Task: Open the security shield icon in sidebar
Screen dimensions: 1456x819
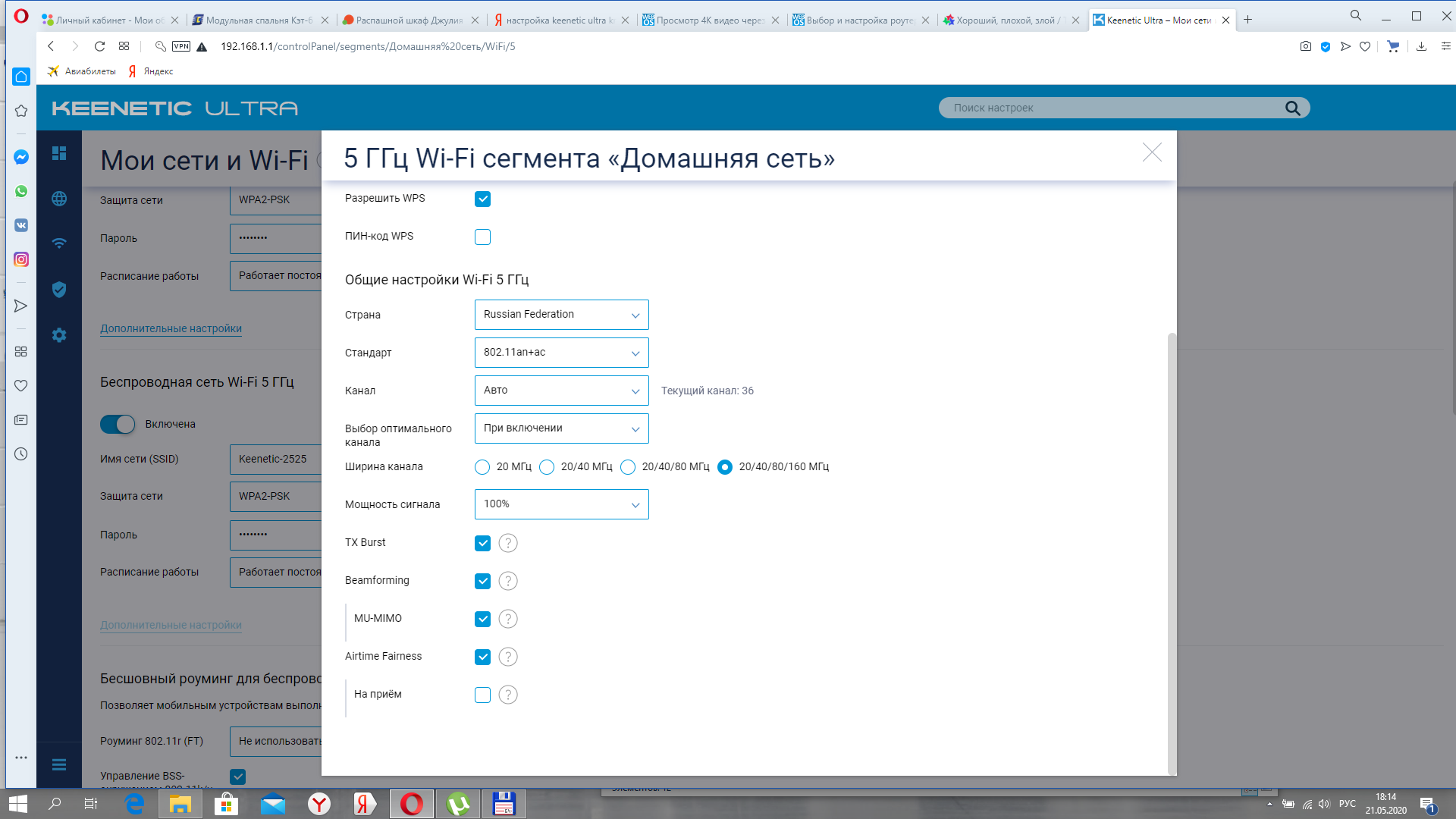Action: (x=59, y=290)
